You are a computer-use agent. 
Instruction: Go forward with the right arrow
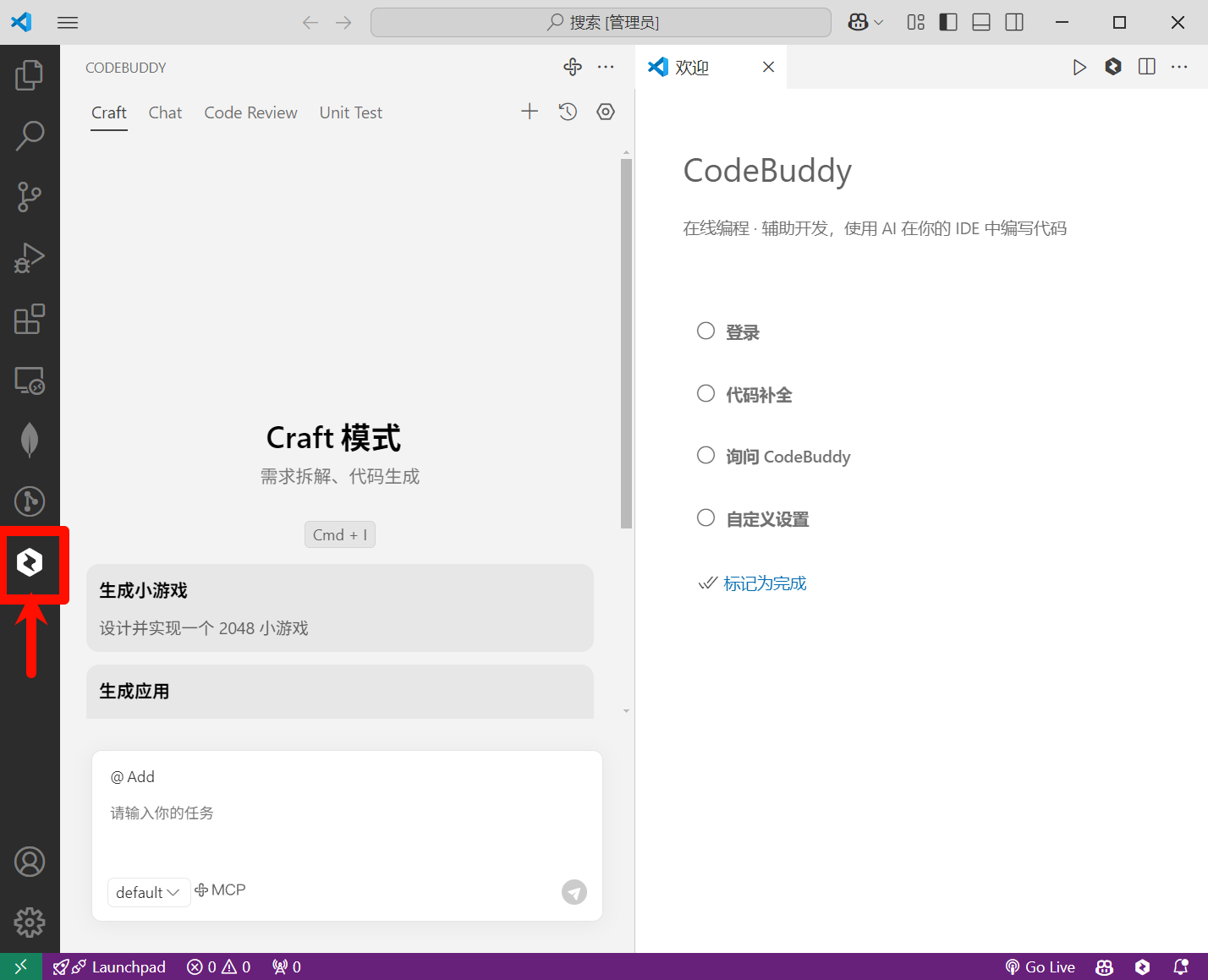343,22
